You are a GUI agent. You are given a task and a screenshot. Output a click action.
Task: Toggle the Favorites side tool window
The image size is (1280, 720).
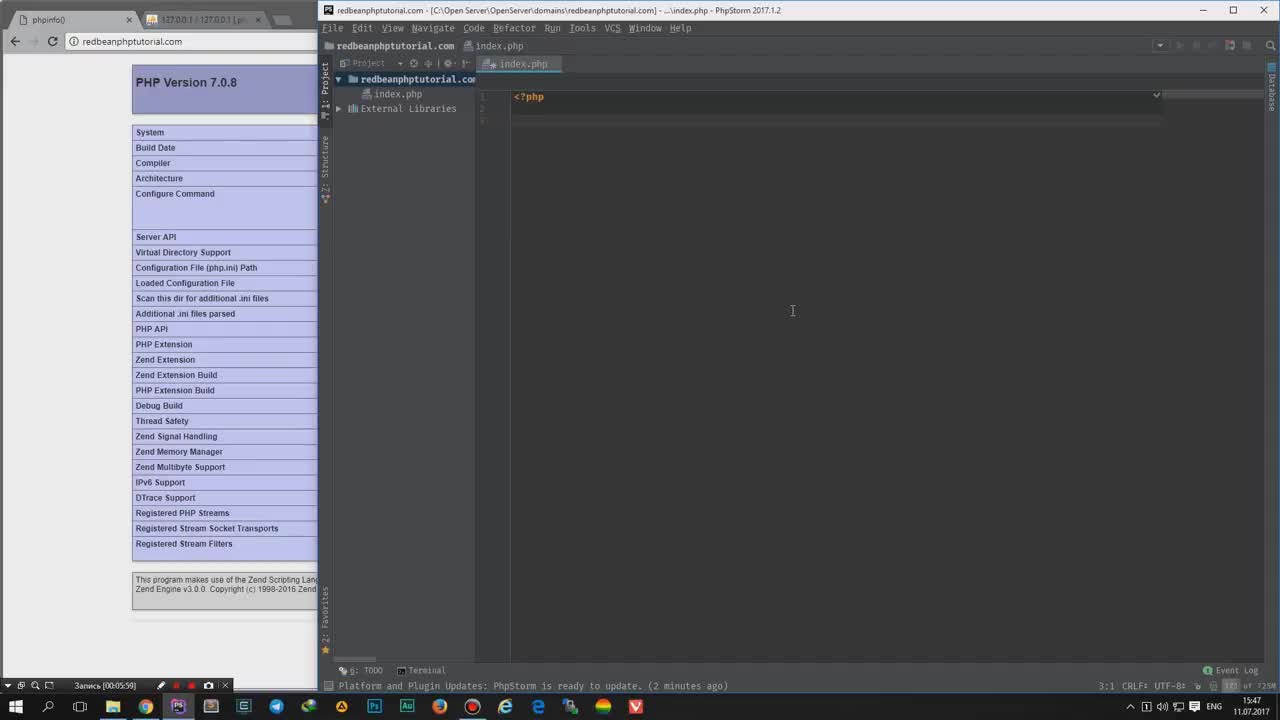tap(325, 620)
